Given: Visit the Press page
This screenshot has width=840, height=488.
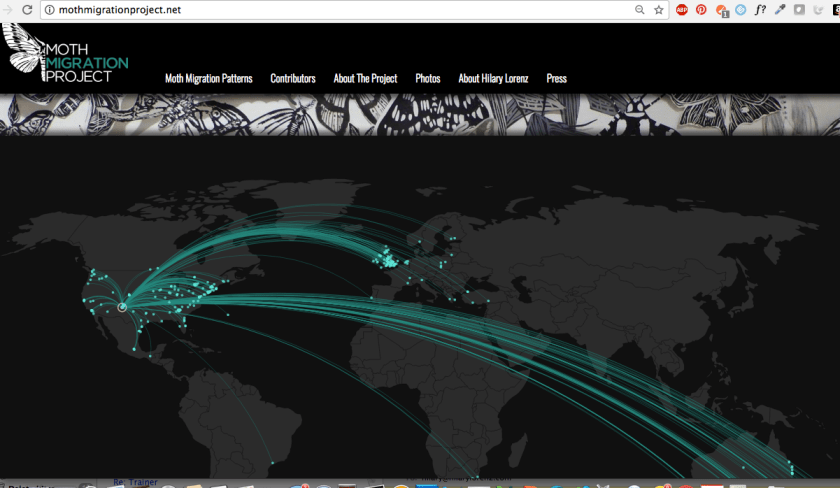Looking at the screenshot, I should point(557,78).
